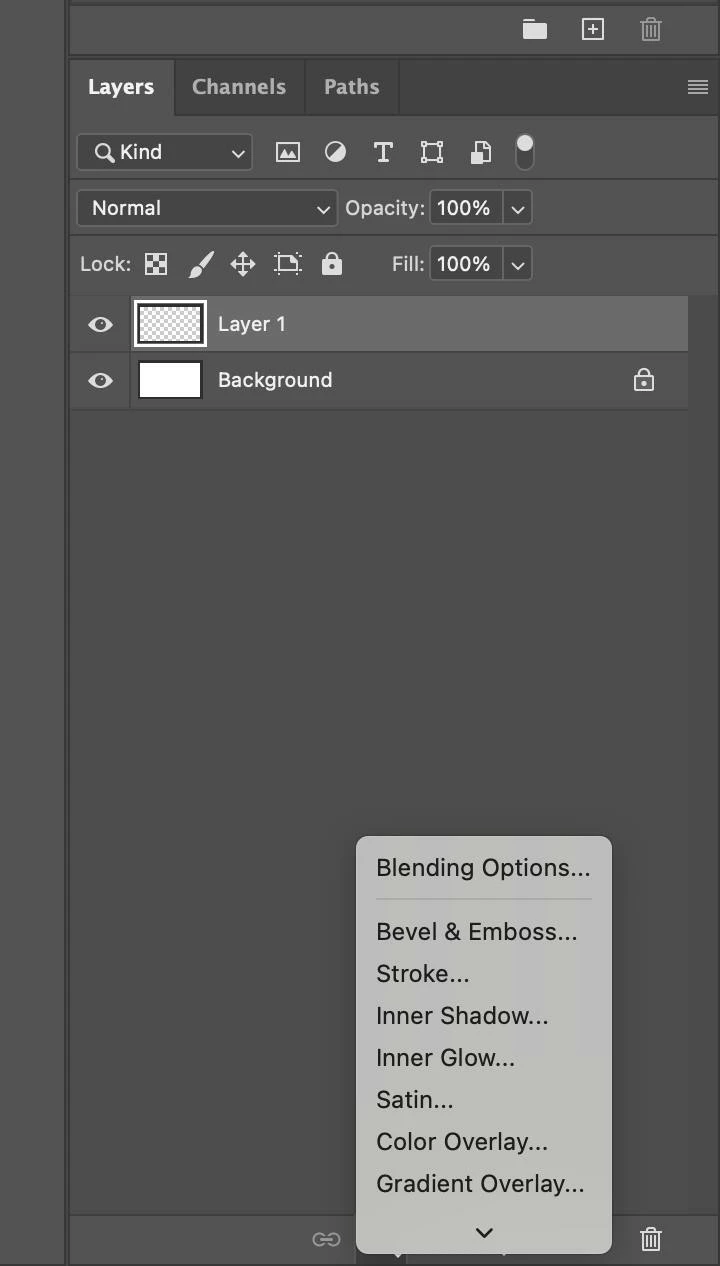
Task: Choose Stroke... from the layer style menu
Action: (x=422, y=974)
